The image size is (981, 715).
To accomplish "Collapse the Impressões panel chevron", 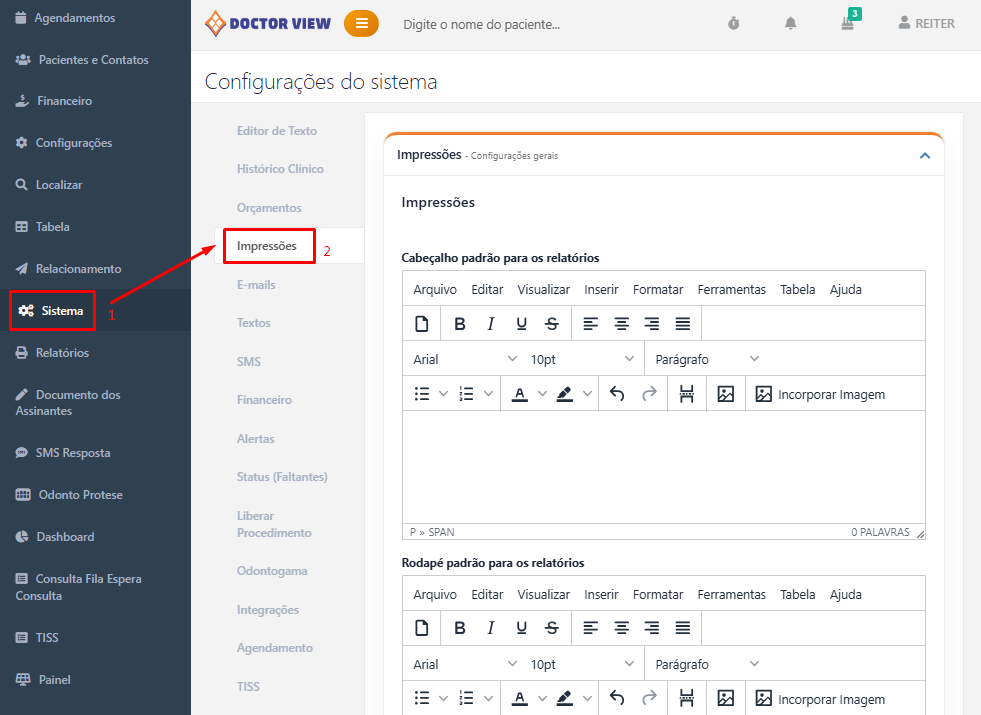I will (x=925, y=155).
